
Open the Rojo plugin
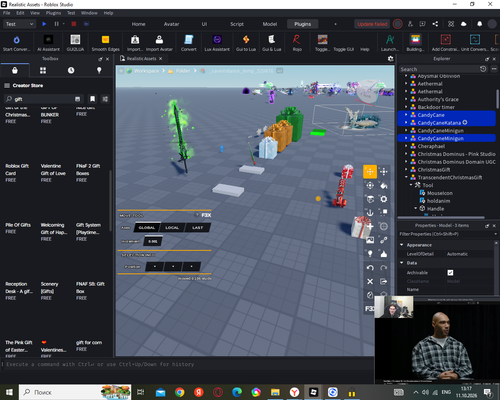pos(297,43)
